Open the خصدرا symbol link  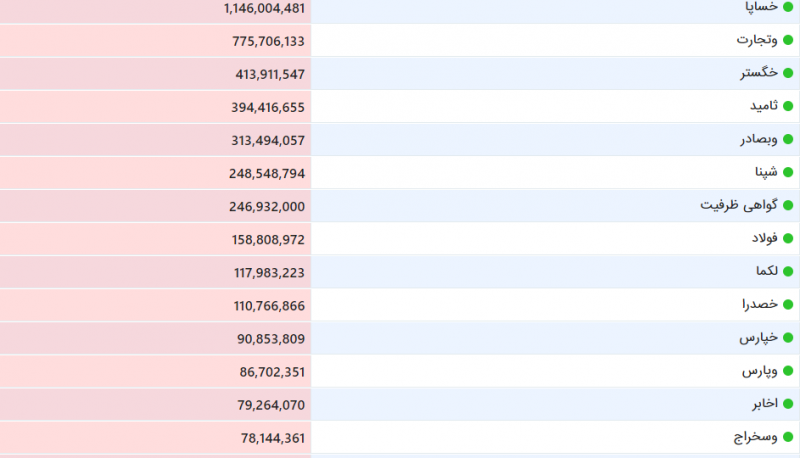(760, 304)
